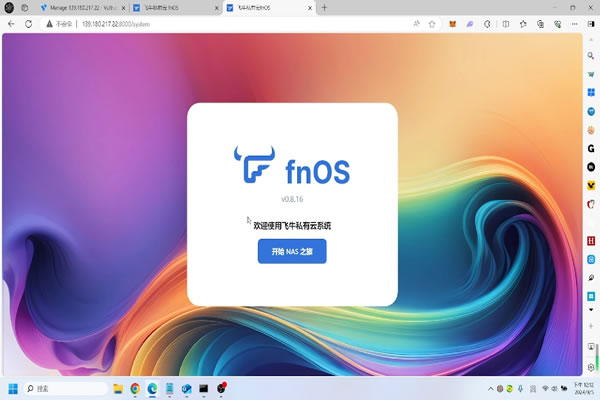Image resolution: width=600 pixels, height=400 pixels.
Task: Add this page to favorites with the star icon
Action: pos(430,23)
